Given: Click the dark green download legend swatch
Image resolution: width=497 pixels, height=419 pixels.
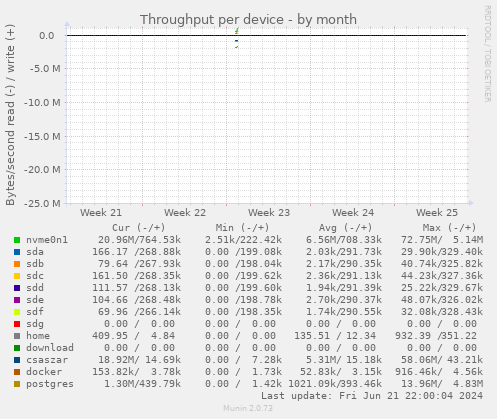Looking at the screenshot, I should pos(17,348).
